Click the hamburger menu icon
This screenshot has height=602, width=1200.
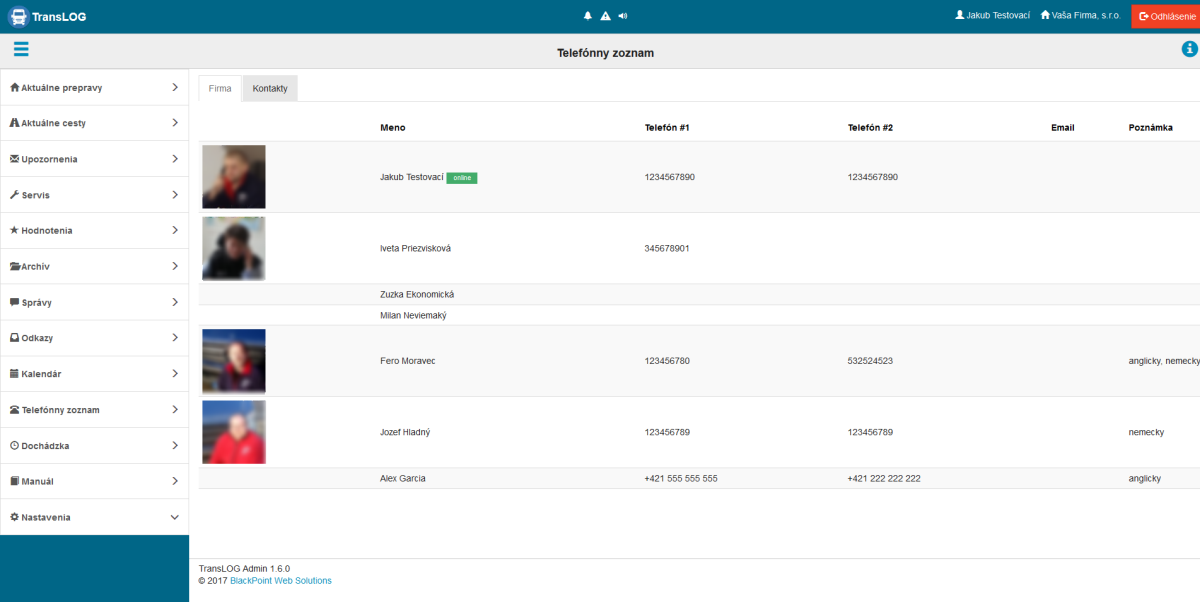click(x=21, y=50)
